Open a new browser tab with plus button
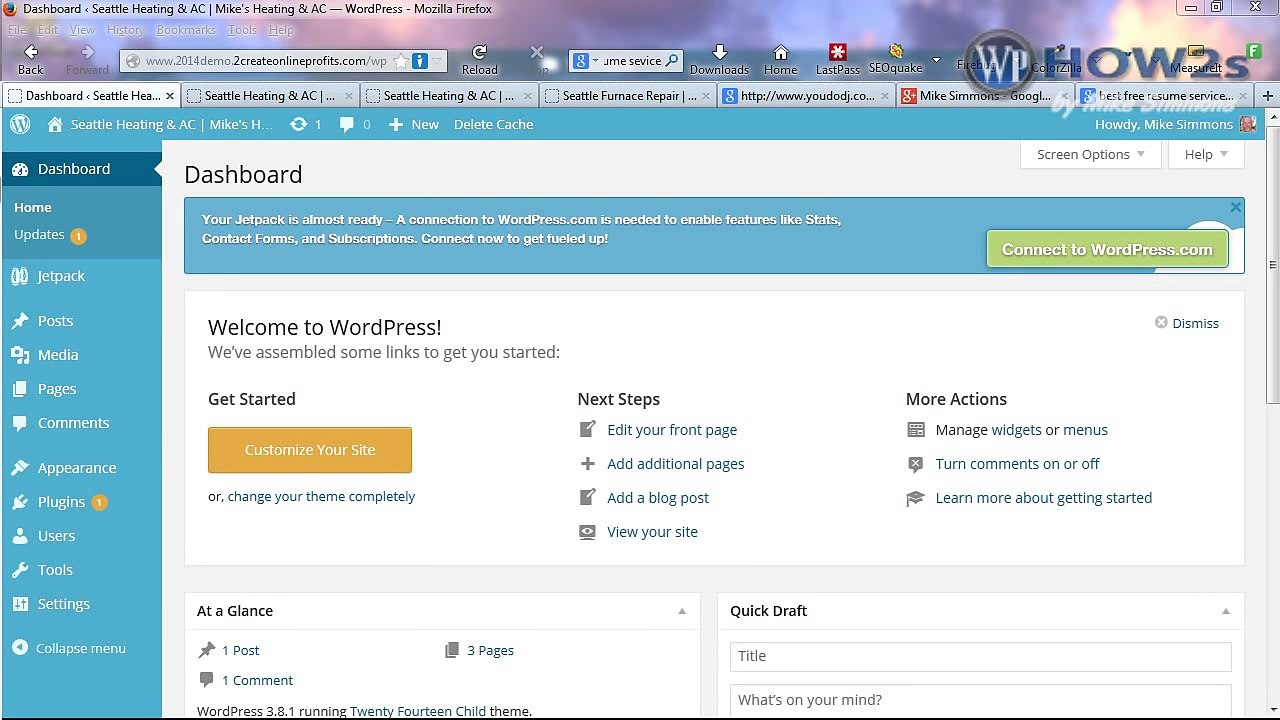The height and width of the screenshot is (720, 1280). [x=1268, y=96]
